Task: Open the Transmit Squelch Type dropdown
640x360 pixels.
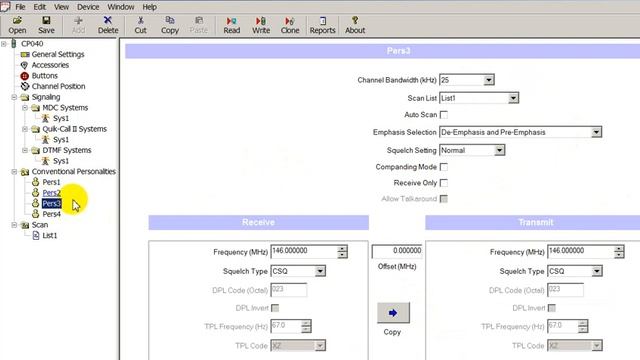Action: 597,271
